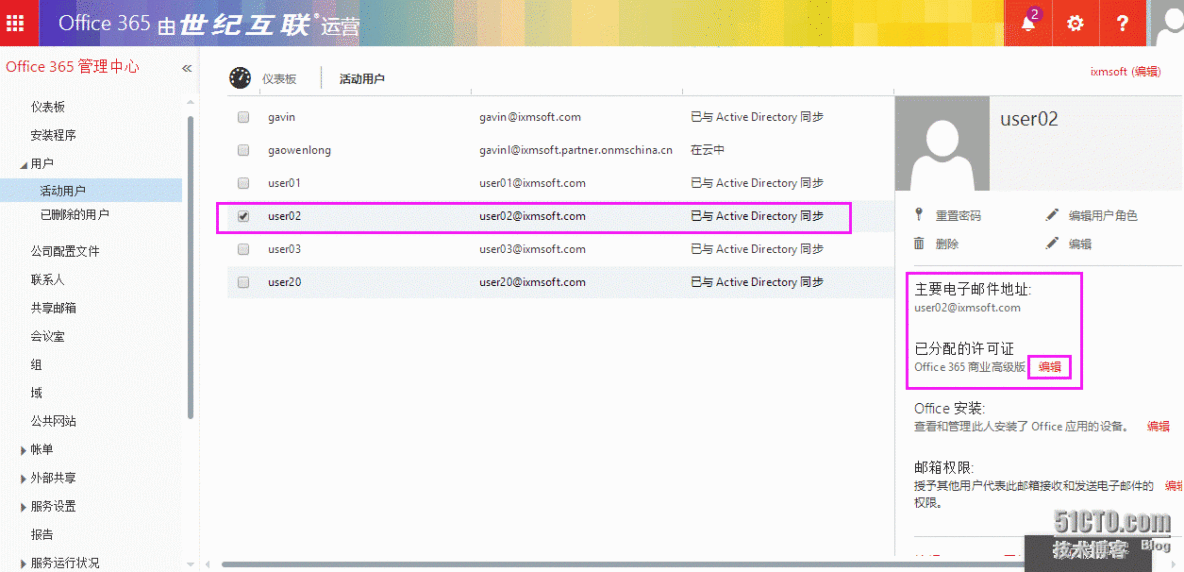Open the app launcher grid icon
The height and width of the screenshot is (572, 1184).
click(x=14, y=23)
